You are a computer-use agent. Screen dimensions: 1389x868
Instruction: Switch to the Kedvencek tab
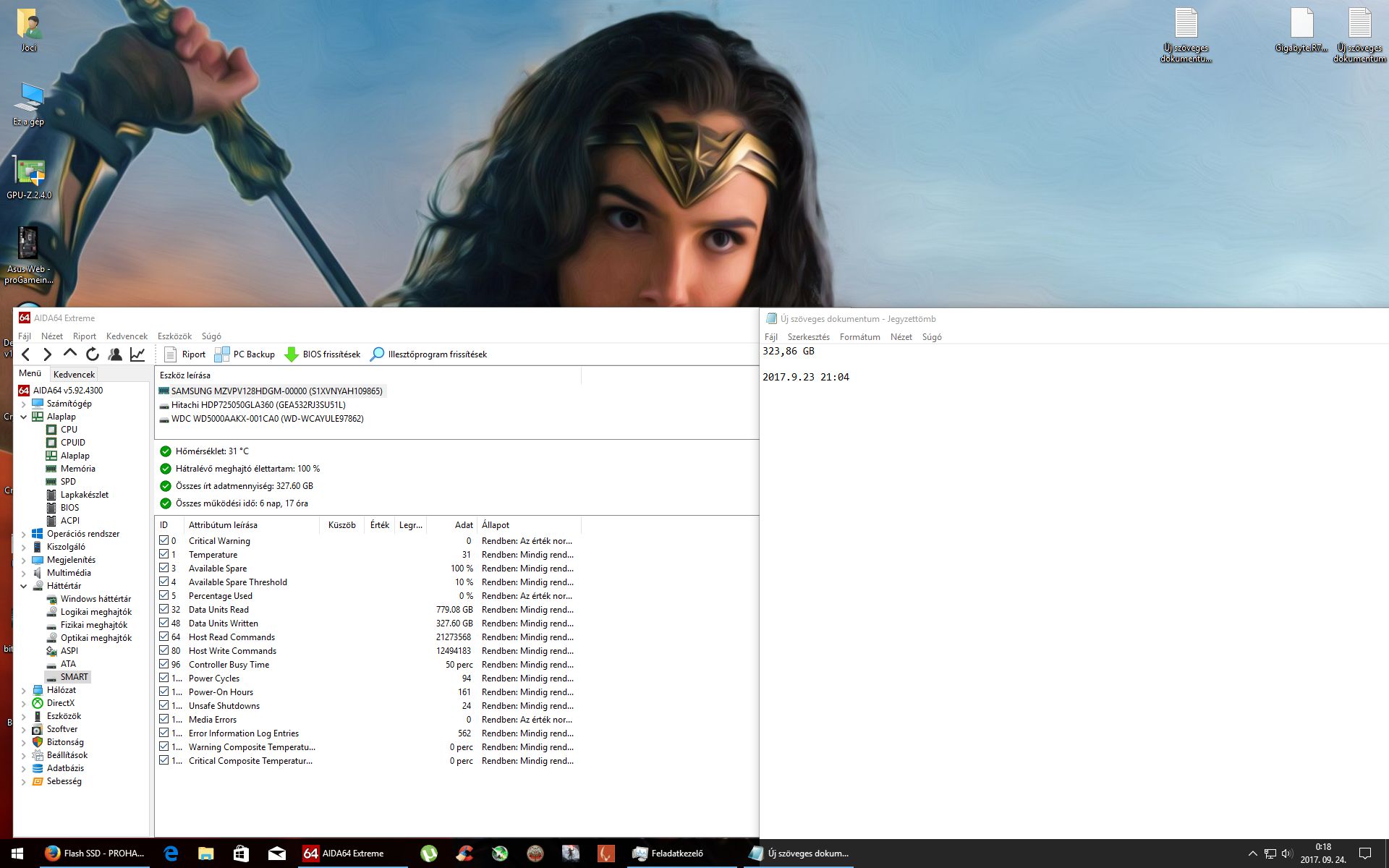[x=74, y=374]
